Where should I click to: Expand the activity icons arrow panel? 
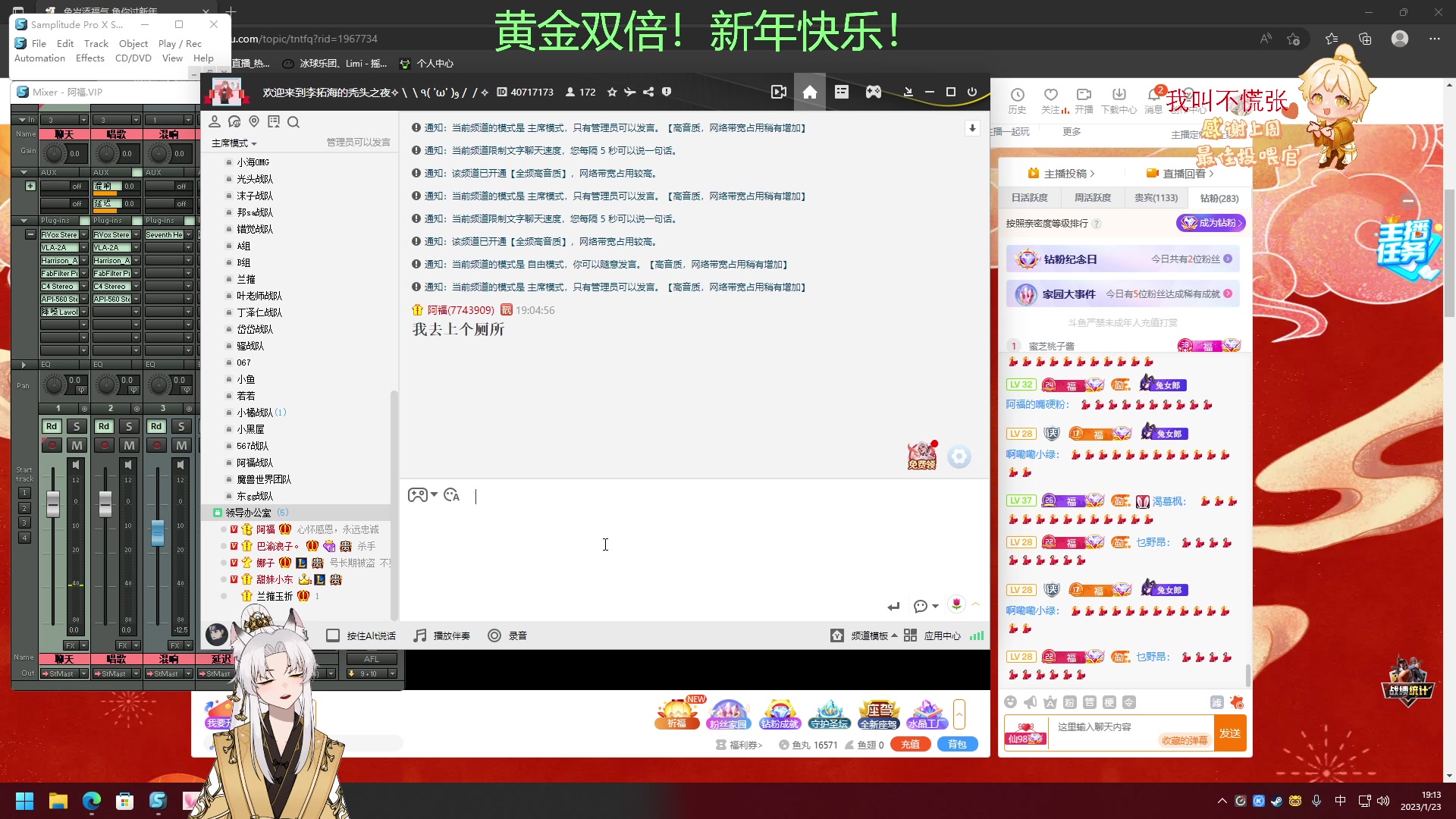pyautogui.click(x=959, y=714)
